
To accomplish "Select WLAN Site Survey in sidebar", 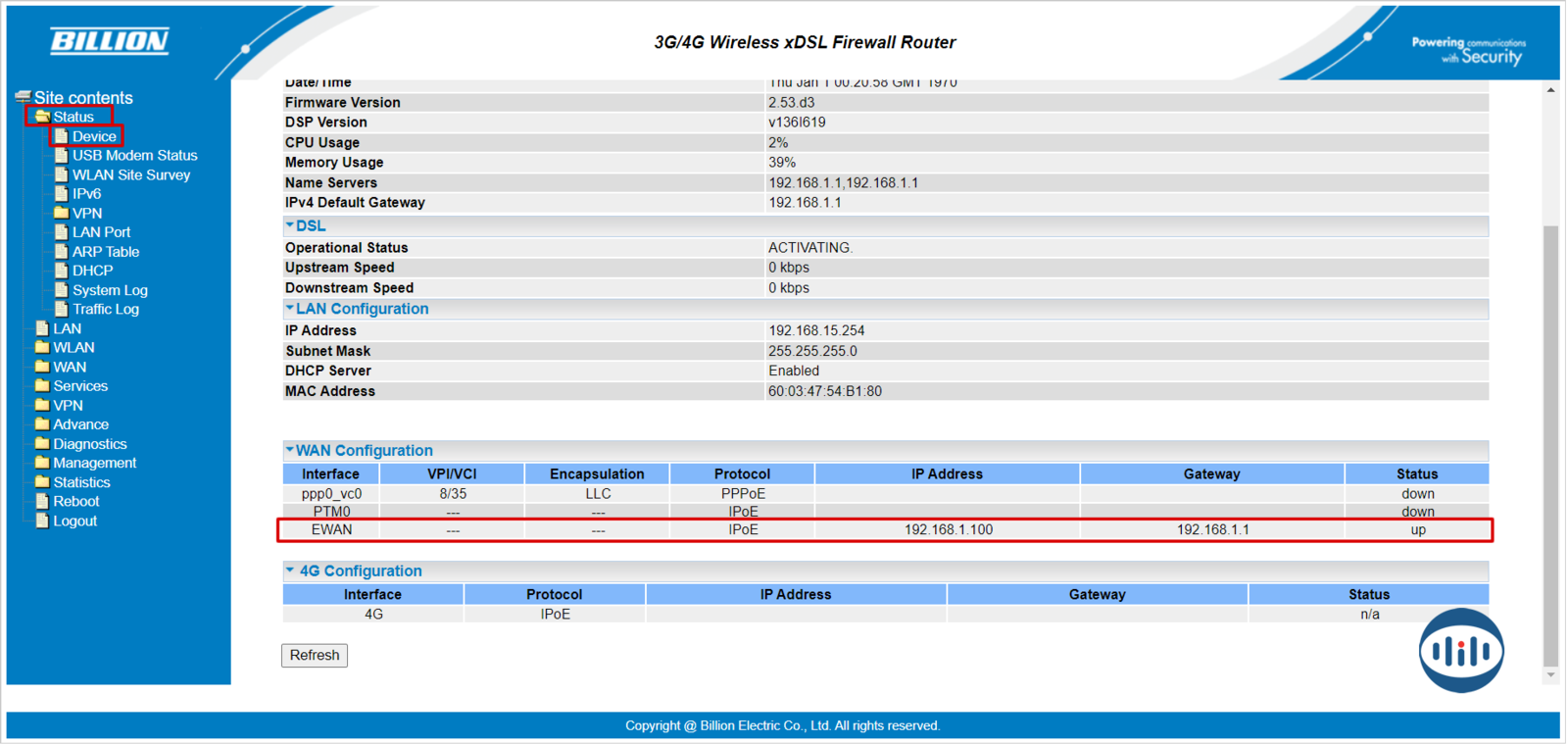I will [130, 175].
